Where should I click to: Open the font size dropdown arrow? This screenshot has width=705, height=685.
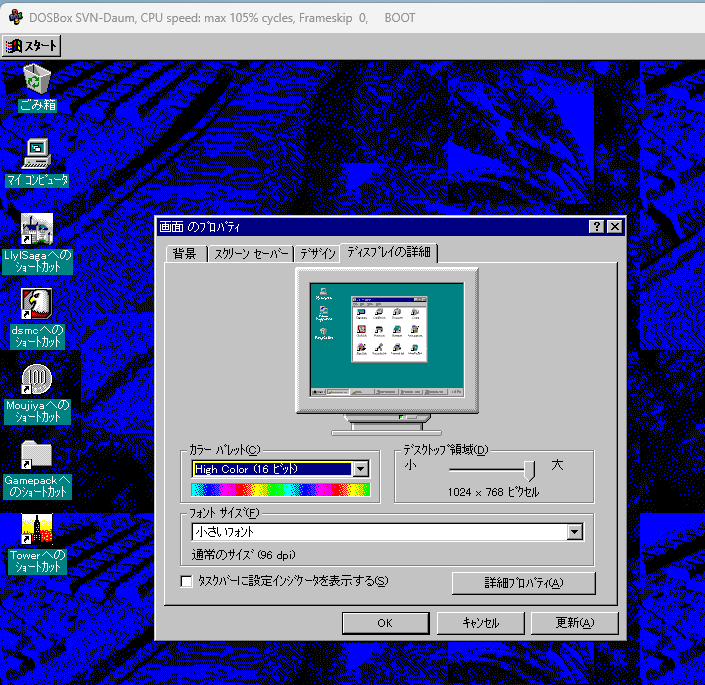pos(574,532)
